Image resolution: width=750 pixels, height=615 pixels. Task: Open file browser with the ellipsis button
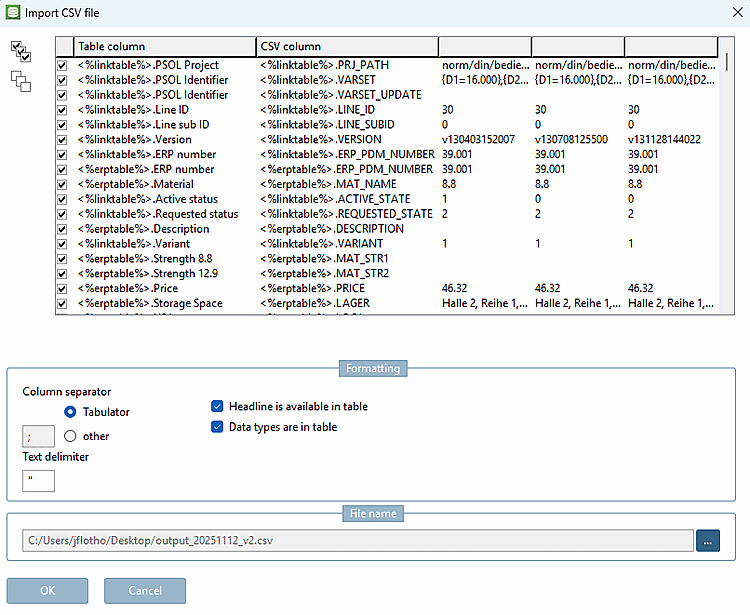click(708, 541)
